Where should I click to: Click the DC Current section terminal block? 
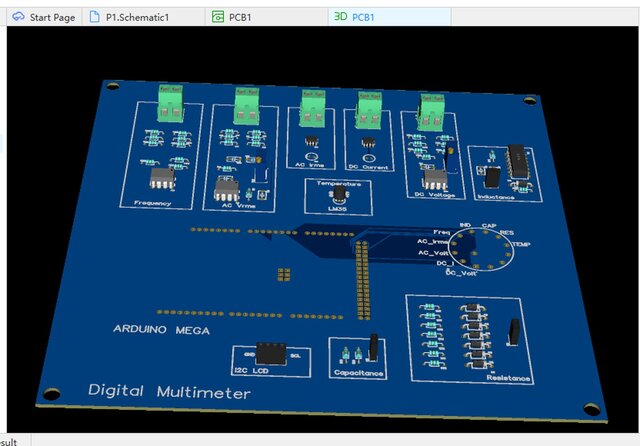click(x=369, y=111)
